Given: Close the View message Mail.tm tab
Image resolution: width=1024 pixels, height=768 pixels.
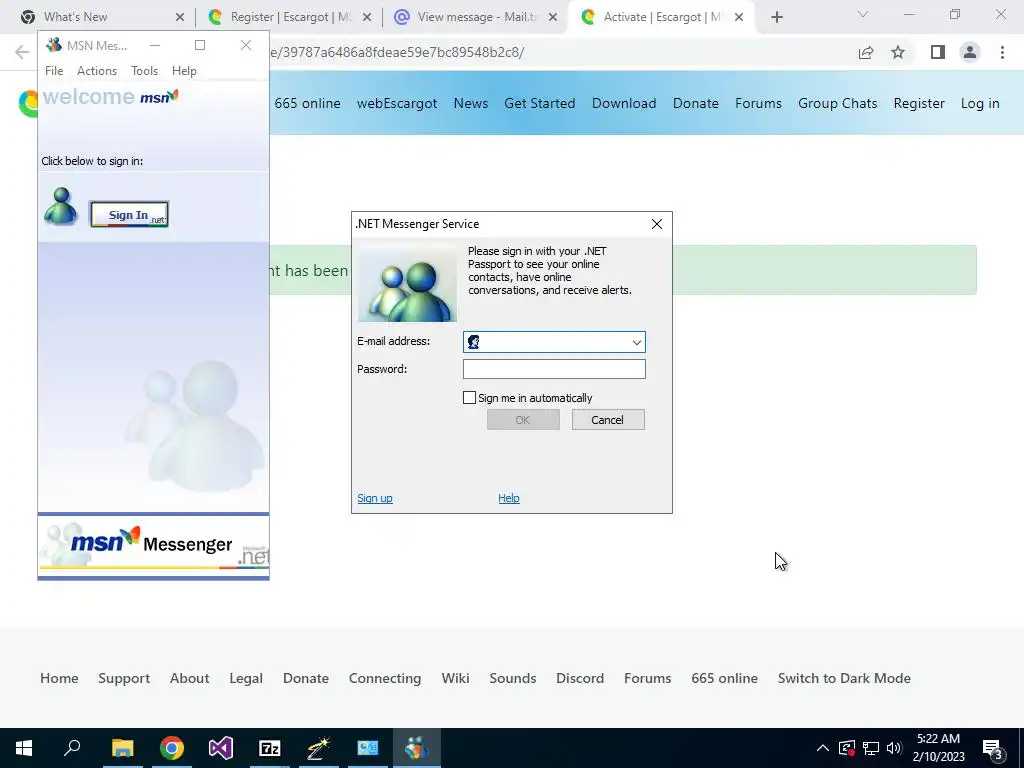Looking at the screenshot, I should 552,17.
